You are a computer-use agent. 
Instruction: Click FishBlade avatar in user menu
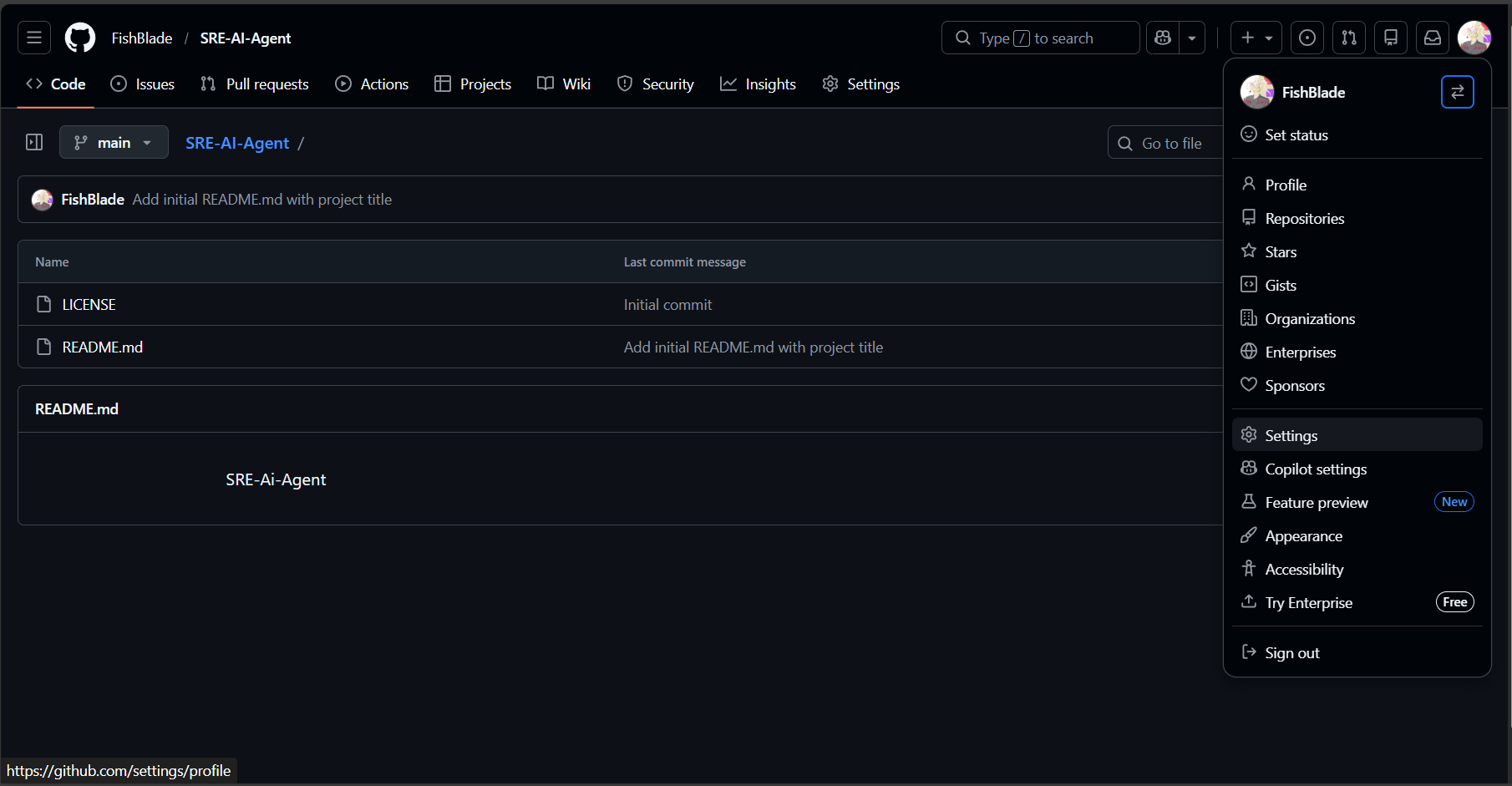(1256, 92)
